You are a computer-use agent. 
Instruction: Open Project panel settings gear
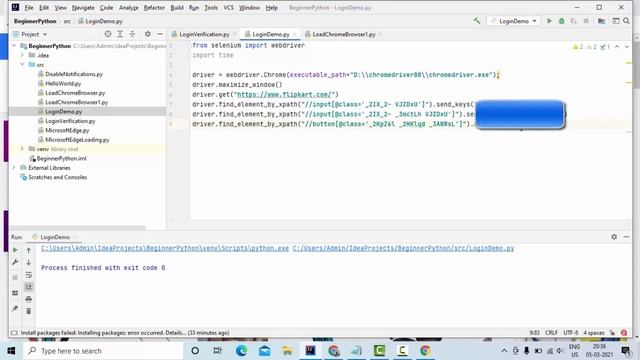147,34
